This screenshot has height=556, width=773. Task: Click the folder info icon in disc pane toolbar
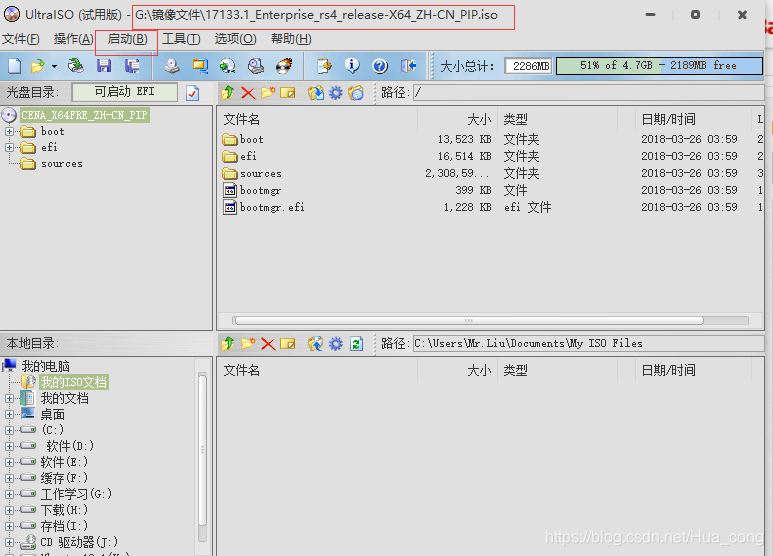click(x=355, y=93)
